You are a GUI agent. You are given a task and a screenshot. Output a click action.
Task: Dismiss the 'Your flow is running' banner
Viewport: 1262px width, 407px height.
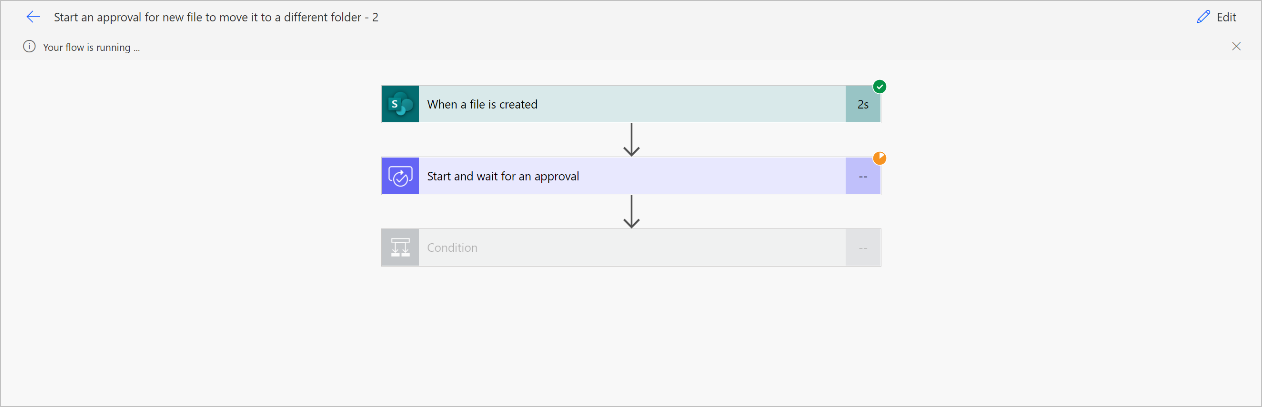click(x=1236, y=46)
